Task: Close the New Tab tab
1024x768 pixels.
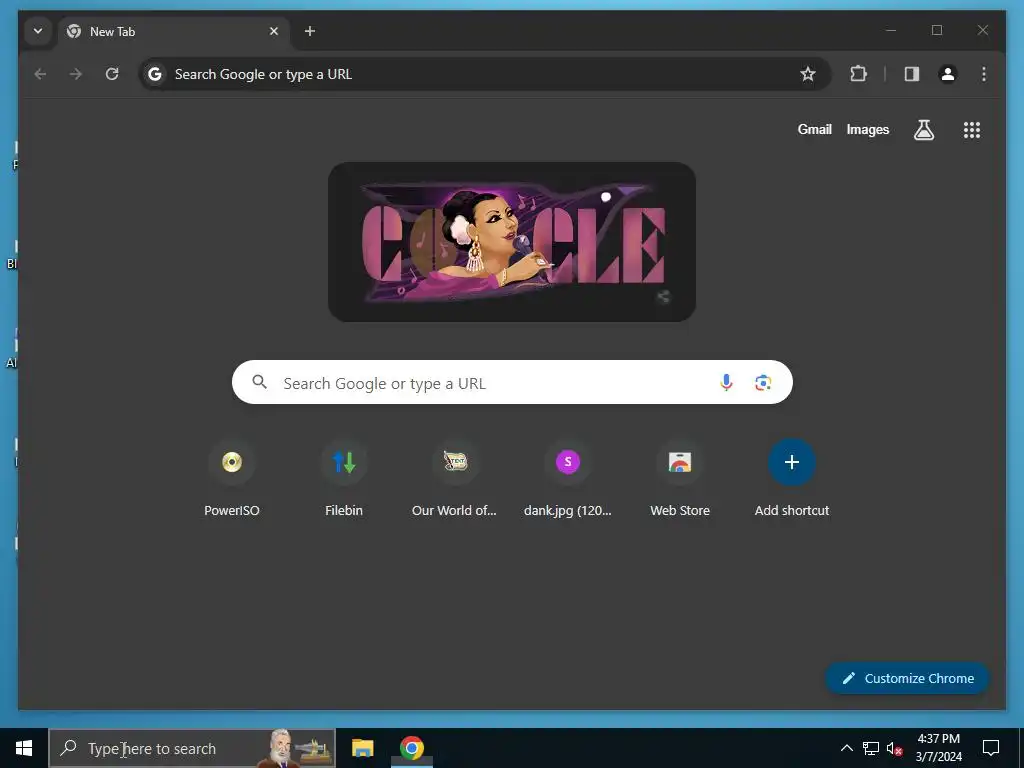Action: pyautogui.click(x=274, y=31)
